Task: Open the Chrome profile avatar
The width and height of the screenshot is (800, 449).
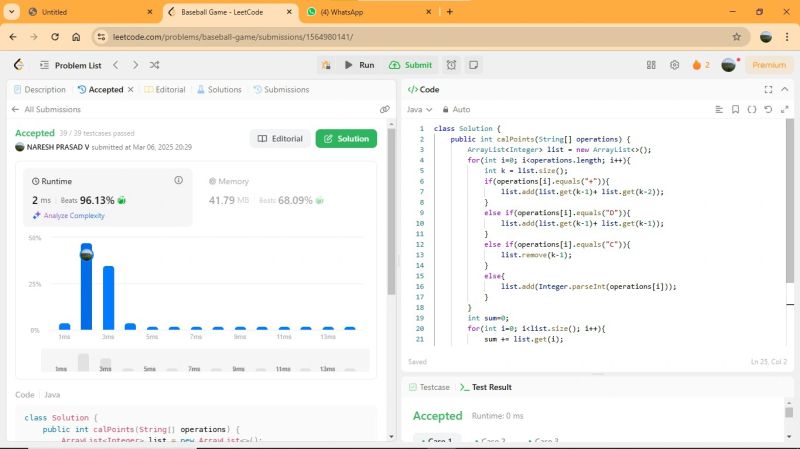Action: (x=766, y=37)
